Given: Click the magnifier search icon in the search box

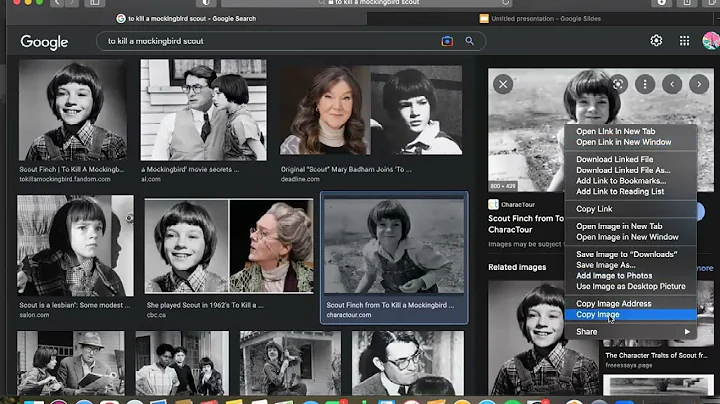Looking at the screenshot, I should tap(469, 41).
